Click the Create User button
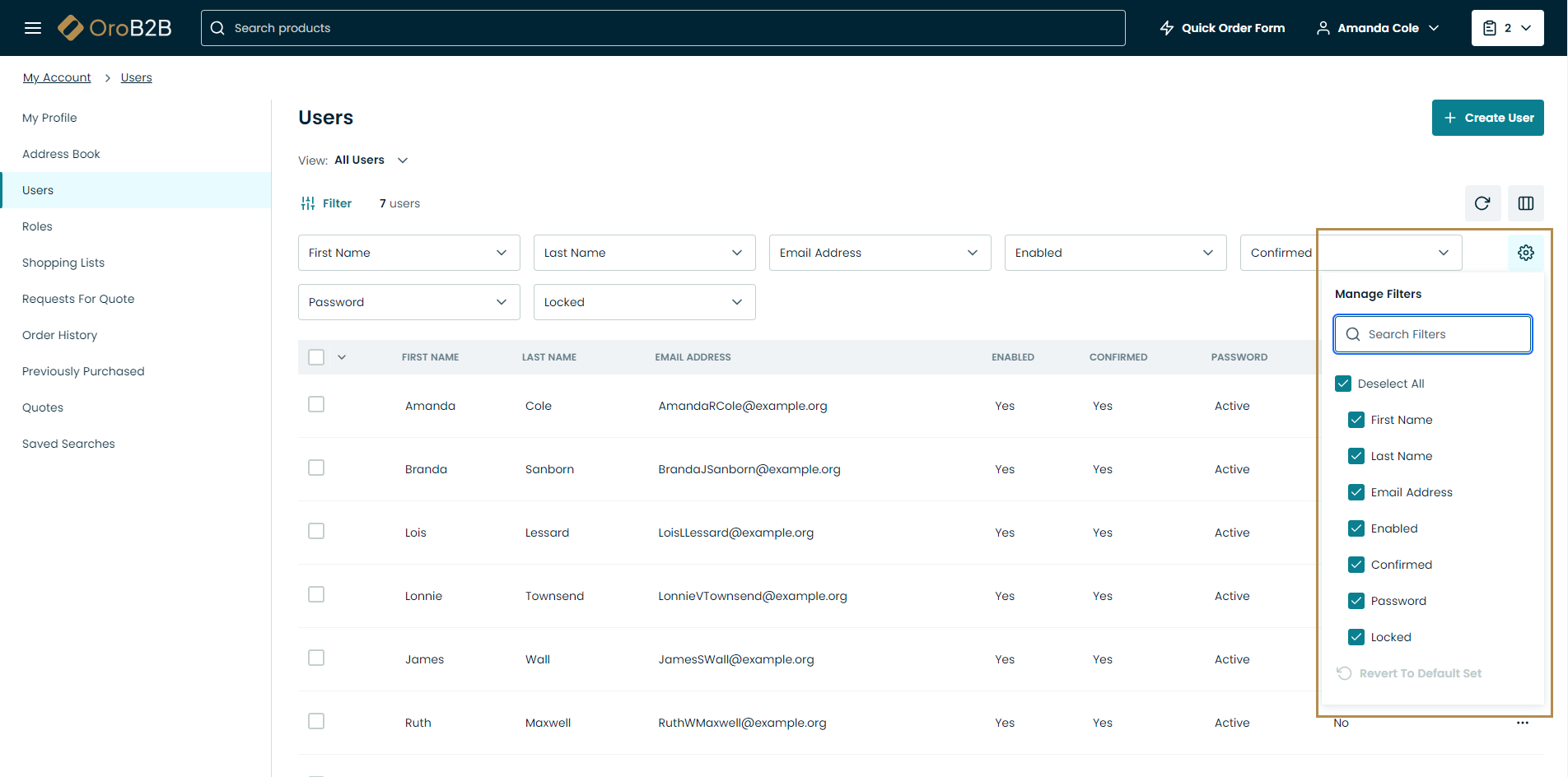Viewport: 1568px width, 777px height. coord(1487,118)
